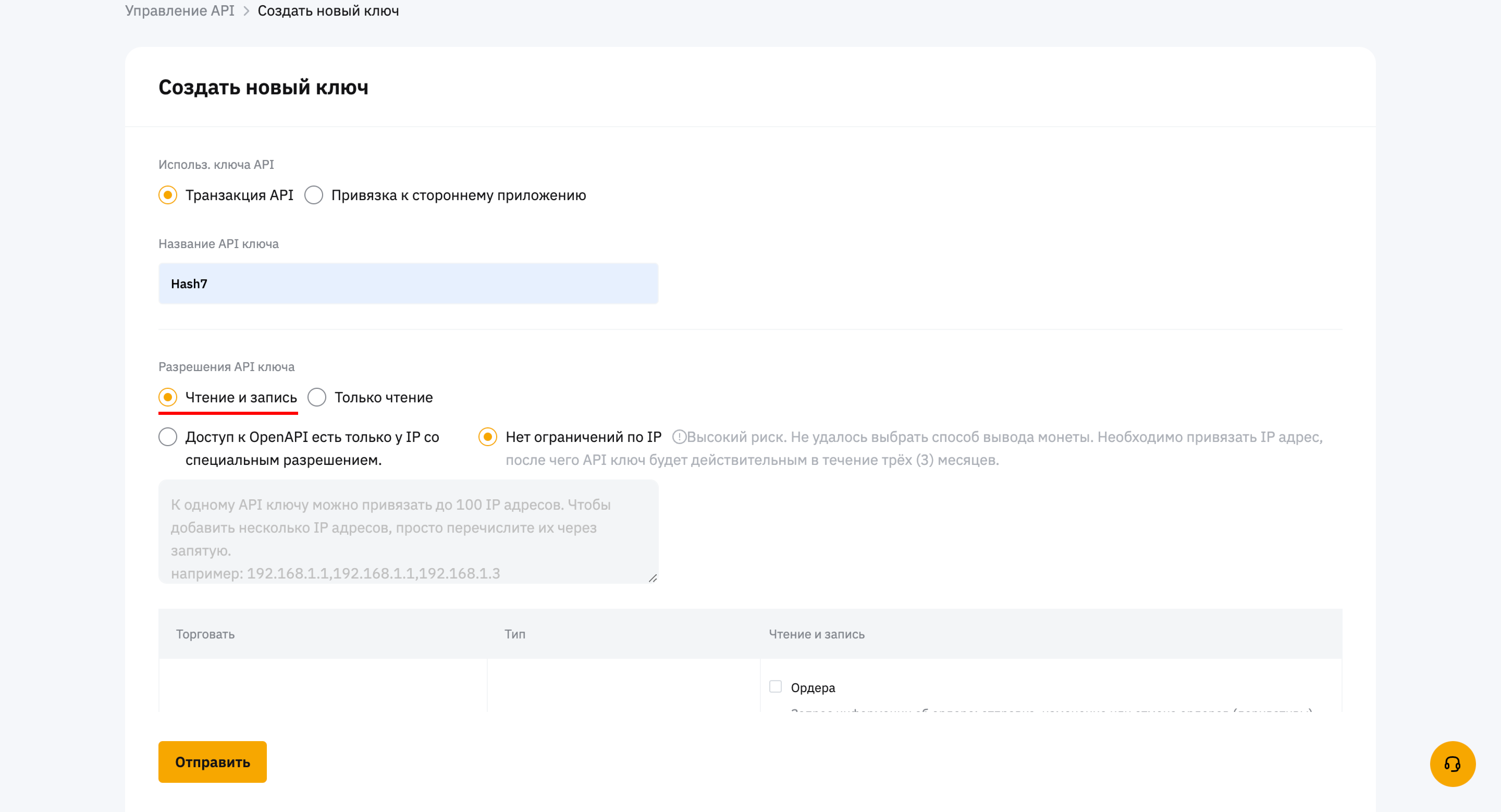Click the API key name field with Hash7
This screenshot has height=812, width=1501.
408,284
